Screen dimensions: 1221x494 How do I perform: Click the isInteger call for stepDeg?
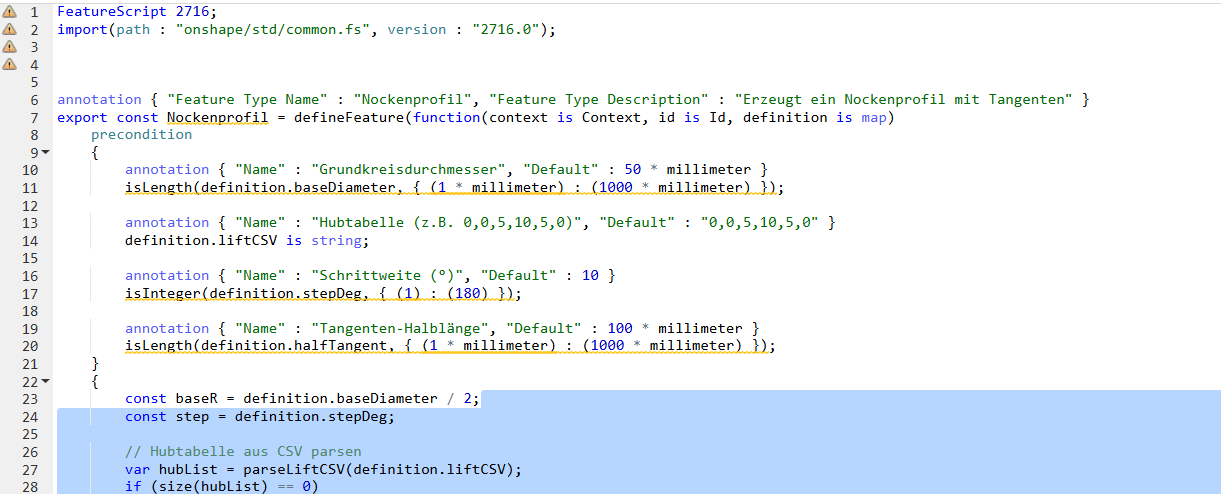323,294
